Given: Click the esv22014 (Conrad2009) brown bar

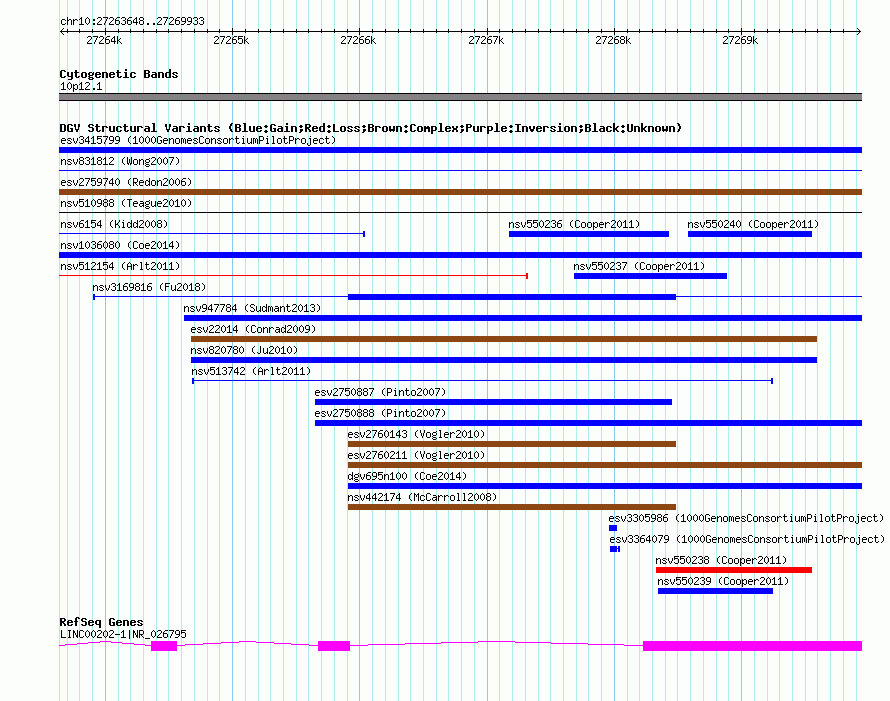Looking at the screenshot, I should [x=503, y=339].
